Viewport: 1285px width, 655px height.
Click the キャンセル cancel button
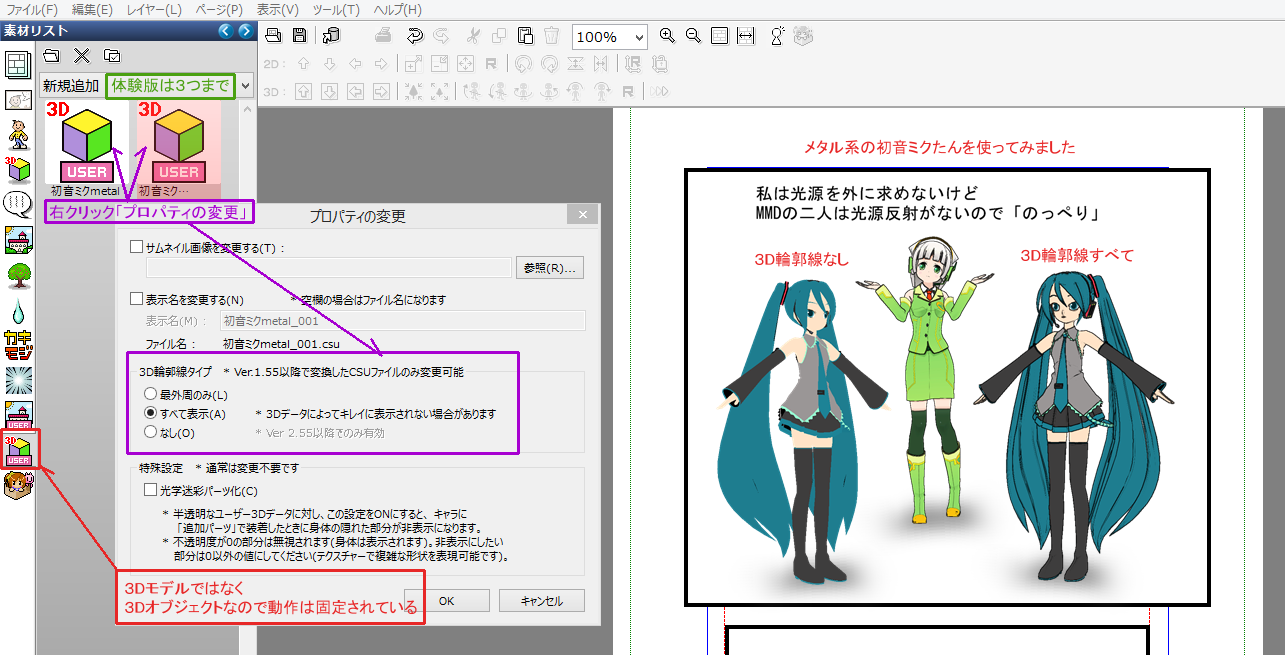point(542,601)
